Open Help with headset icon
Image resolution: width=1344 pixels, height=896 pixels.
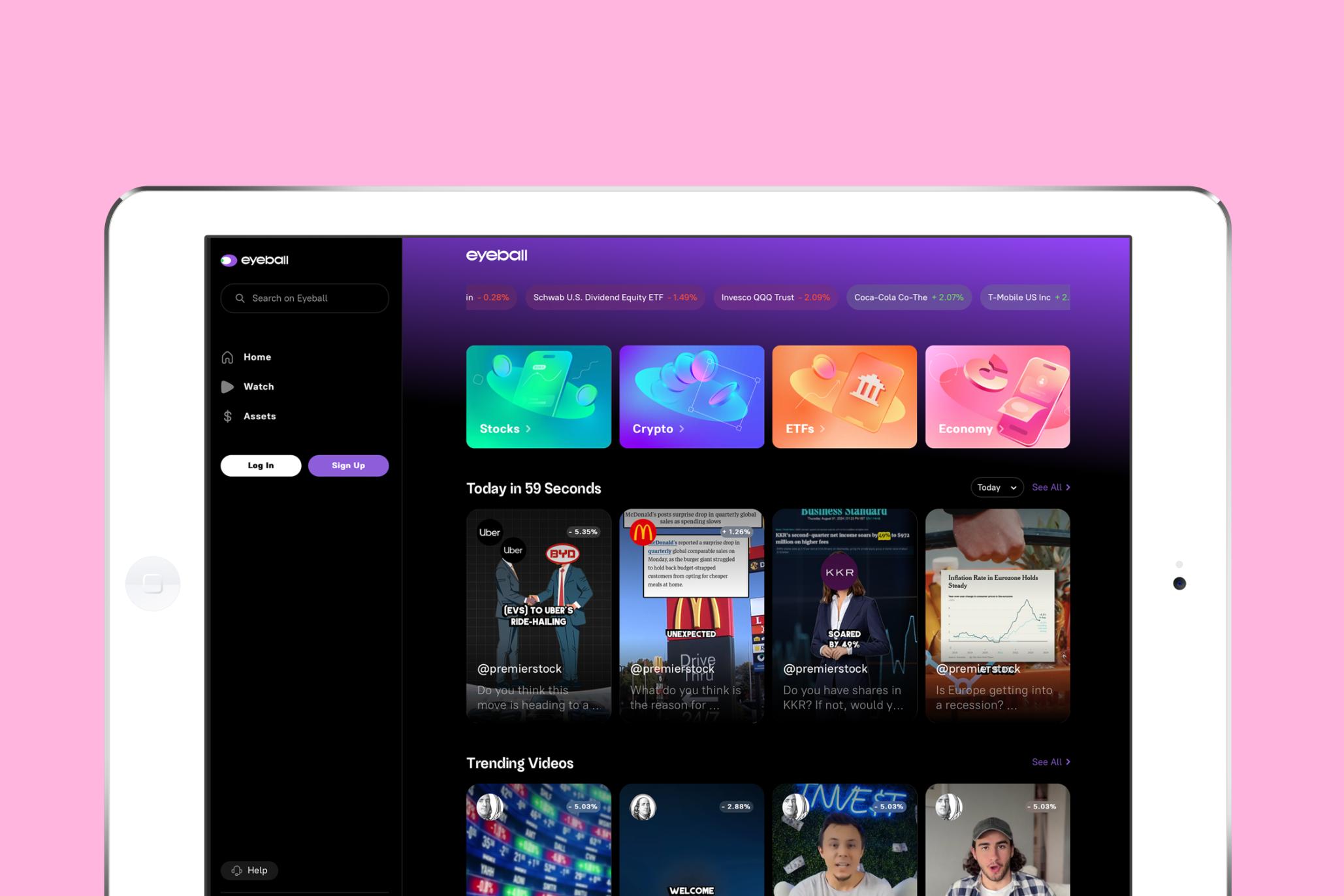point(249,871)
